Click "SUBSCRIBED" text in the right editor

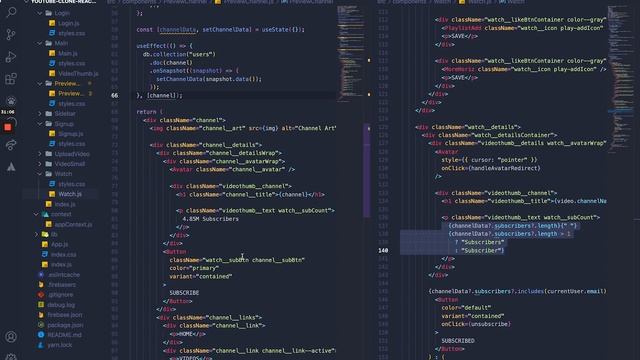point(458,340)
